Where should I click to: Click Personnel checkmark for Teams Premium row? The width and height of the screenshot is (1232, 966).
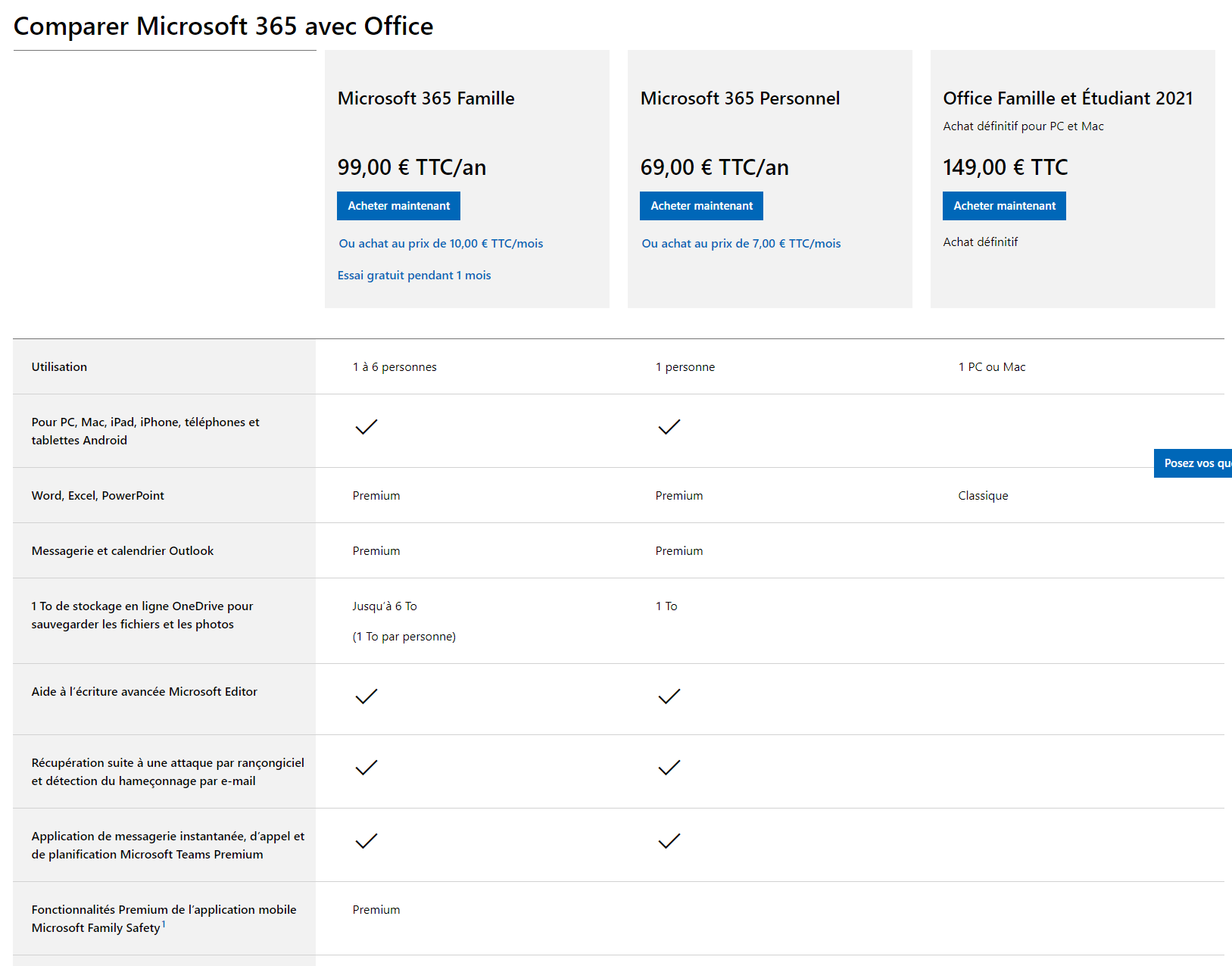(x=669, y=841)
